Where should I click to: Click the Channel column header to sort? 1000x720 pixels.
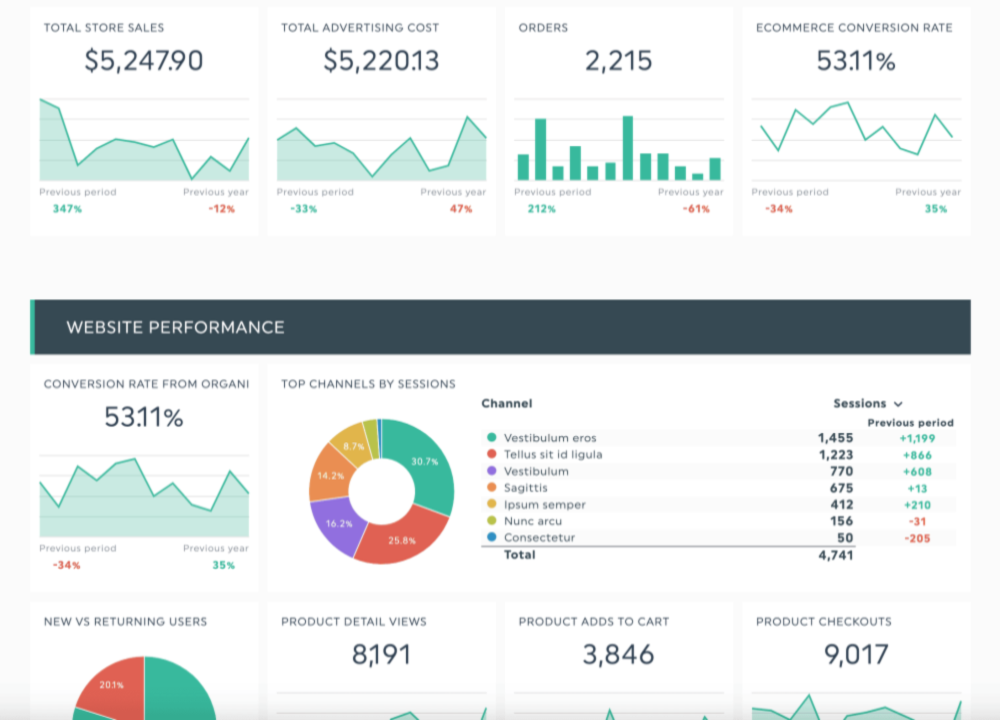(x=507, y=403)
